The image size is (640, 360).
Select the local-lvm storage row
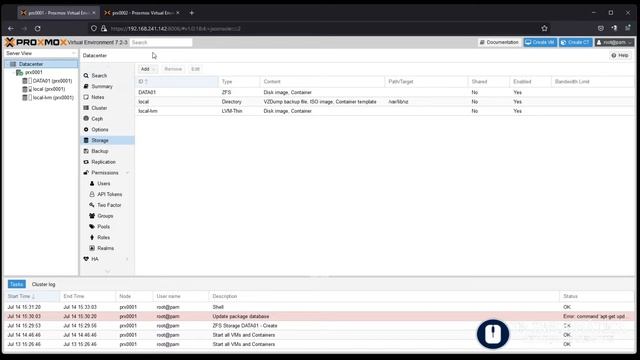[x=385, y=111]
